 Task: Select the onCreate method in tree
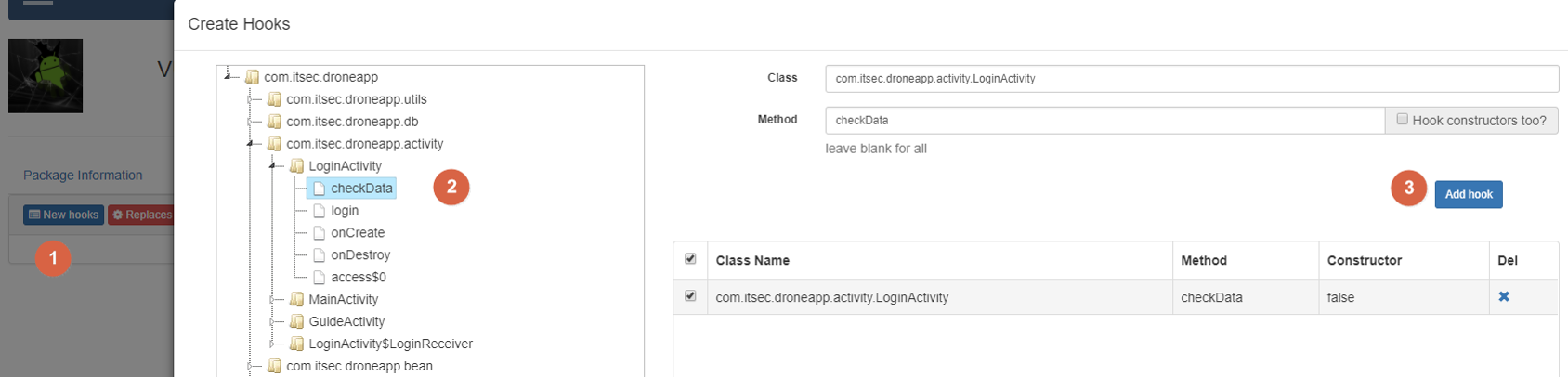(358, 233)
